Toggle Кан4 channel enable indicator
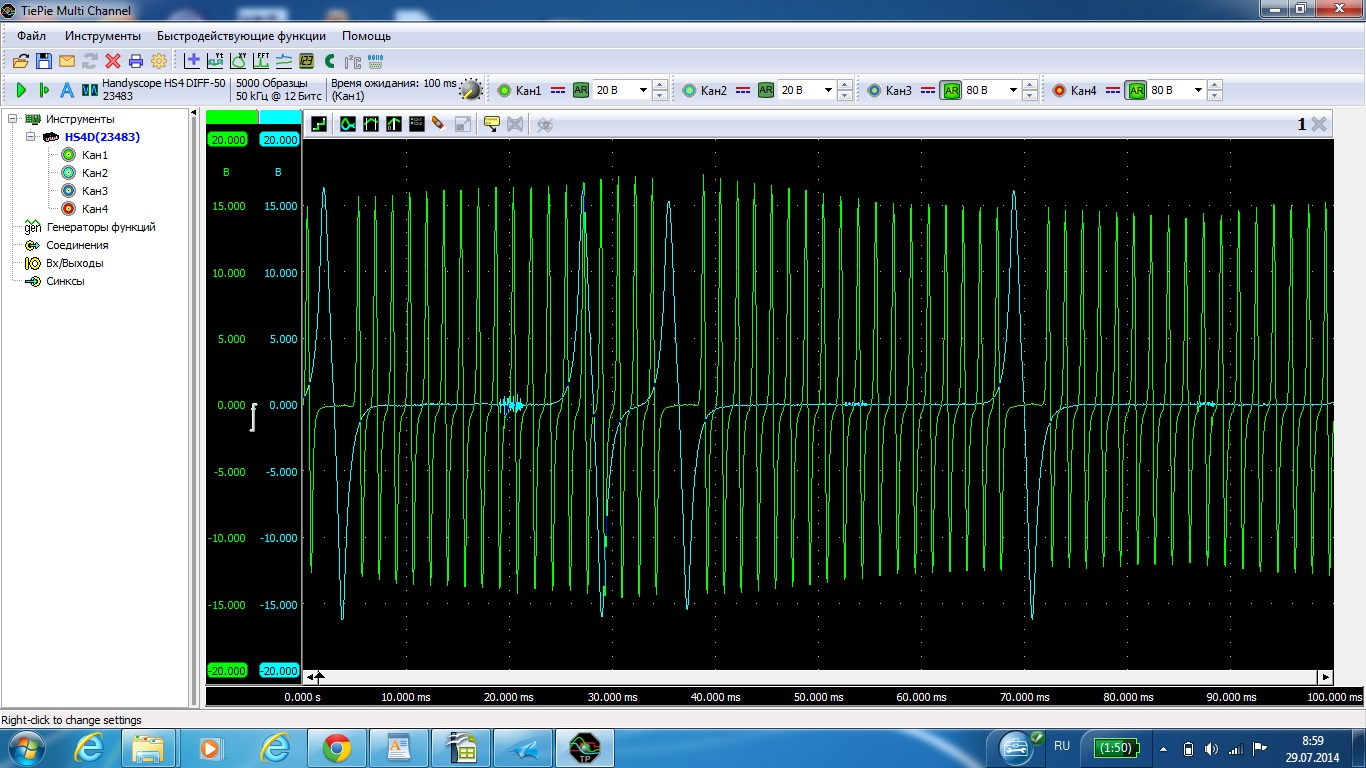 (x=1059, y=90)
